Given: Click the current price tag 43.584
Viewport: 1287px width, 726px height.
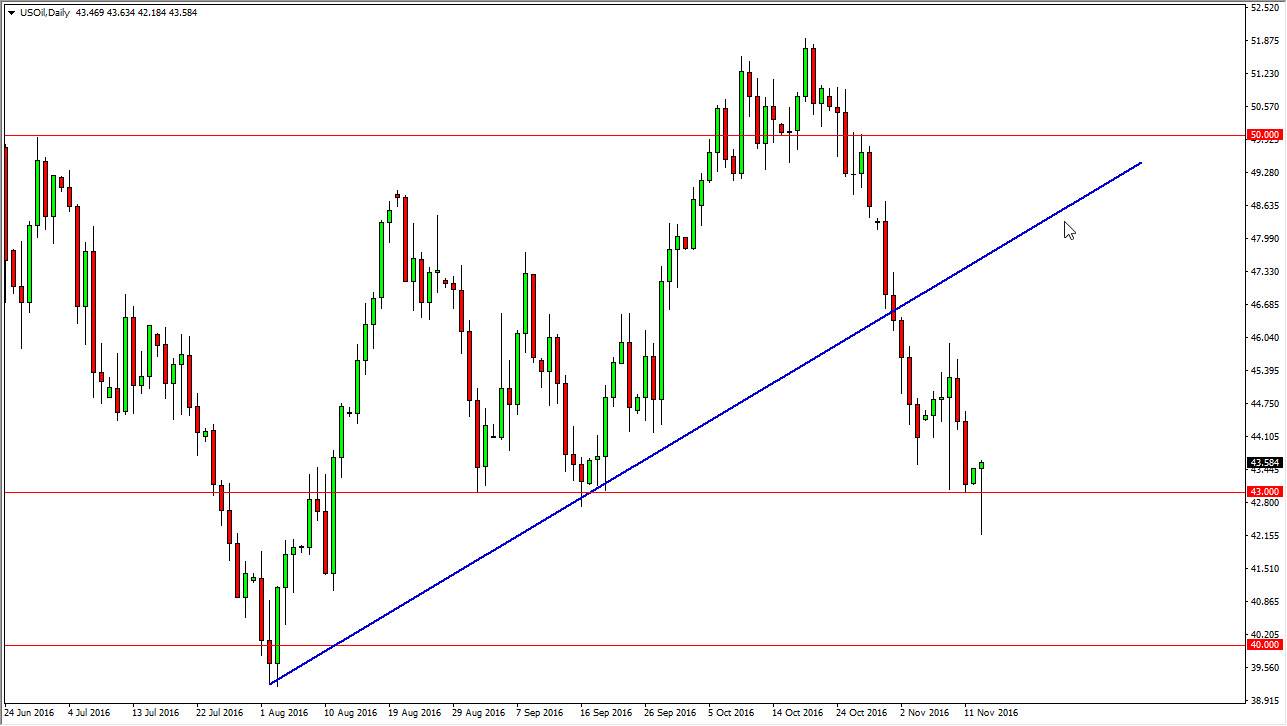Looking at the screenshot, I should pyautogui.click(x=1264, y=463).
